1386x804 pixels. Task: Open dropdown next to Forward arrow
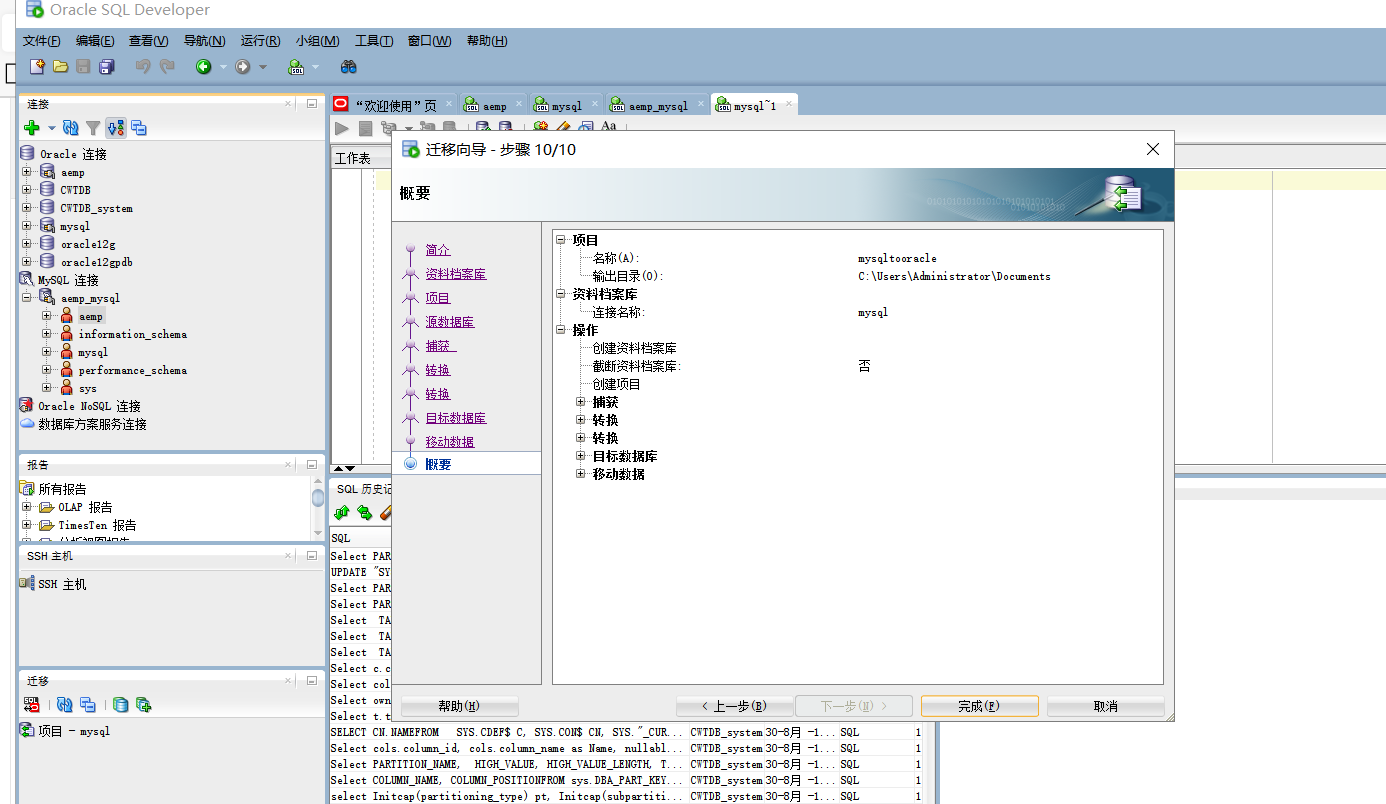[263, 67]
